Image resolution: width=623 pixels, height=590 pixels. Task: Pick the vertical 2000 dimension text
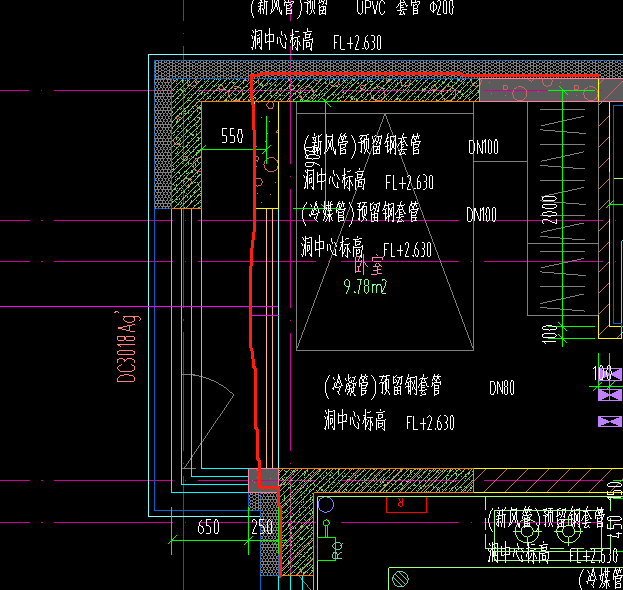coord(549,209)
